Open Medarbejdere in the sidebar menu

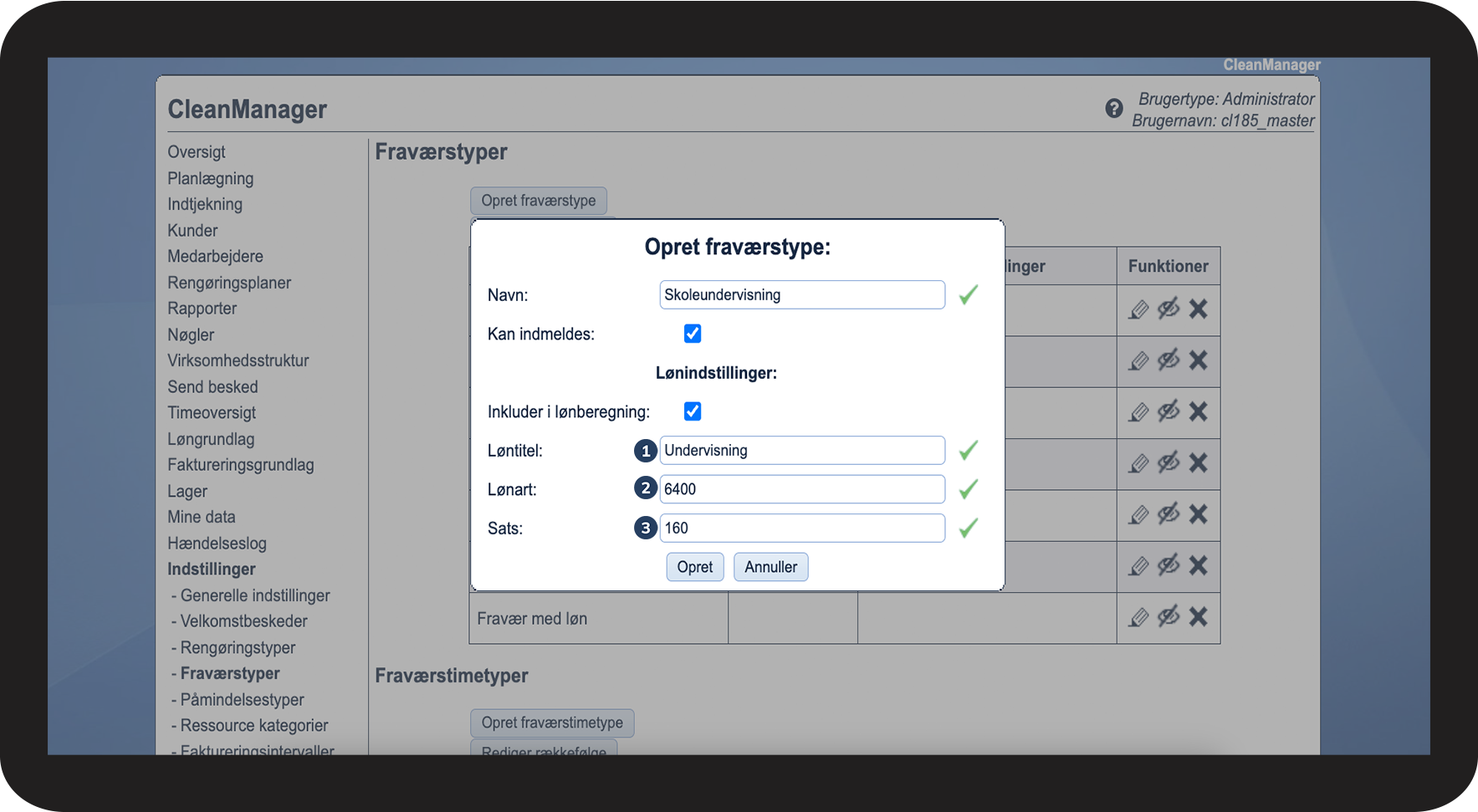pyautogui.click(x=215, y=257)
